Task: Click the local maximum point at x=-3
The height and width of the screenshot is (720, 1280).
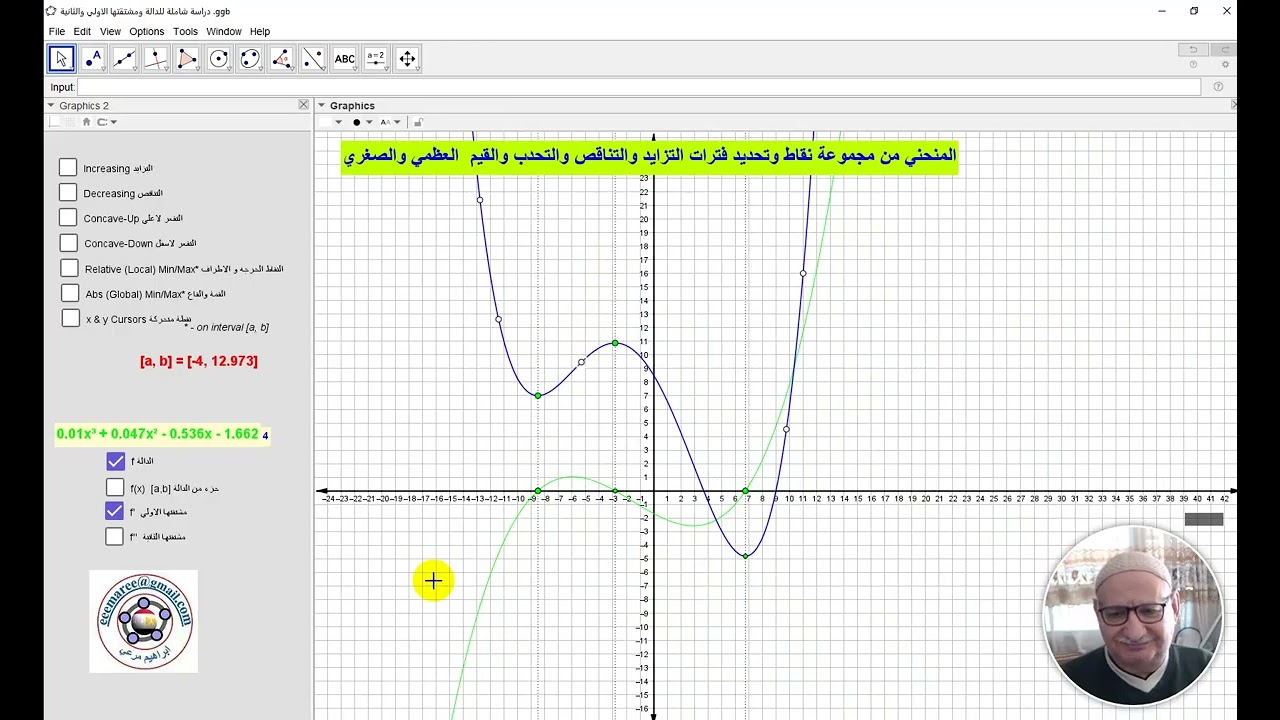Action: [x=615, y=343]
